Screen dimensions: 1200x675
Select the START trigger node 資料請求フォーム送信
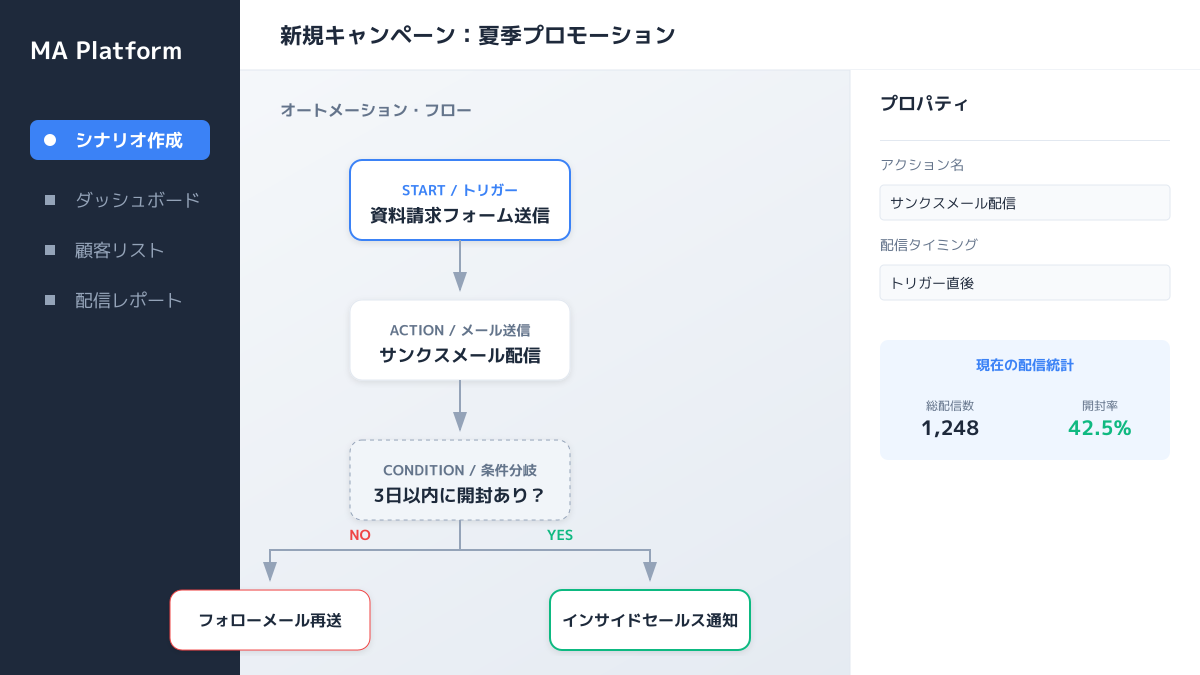459,200
